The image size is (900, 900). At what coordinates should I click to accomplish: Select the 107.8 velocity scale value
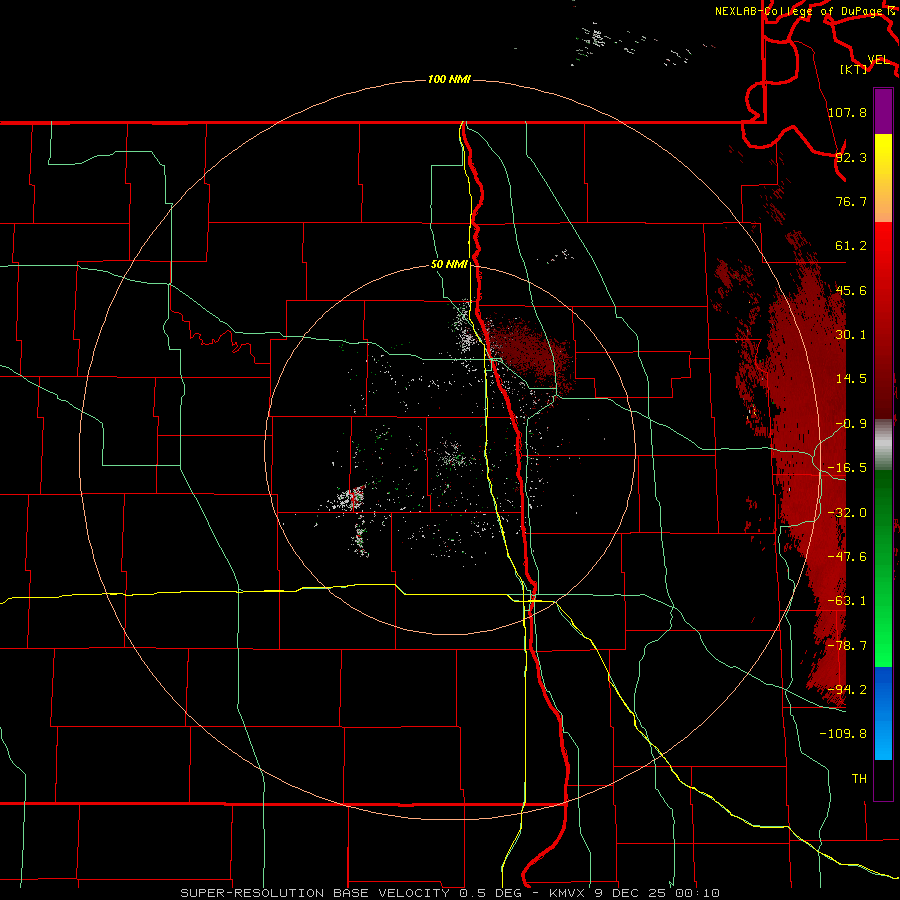(x=847, y=112)
